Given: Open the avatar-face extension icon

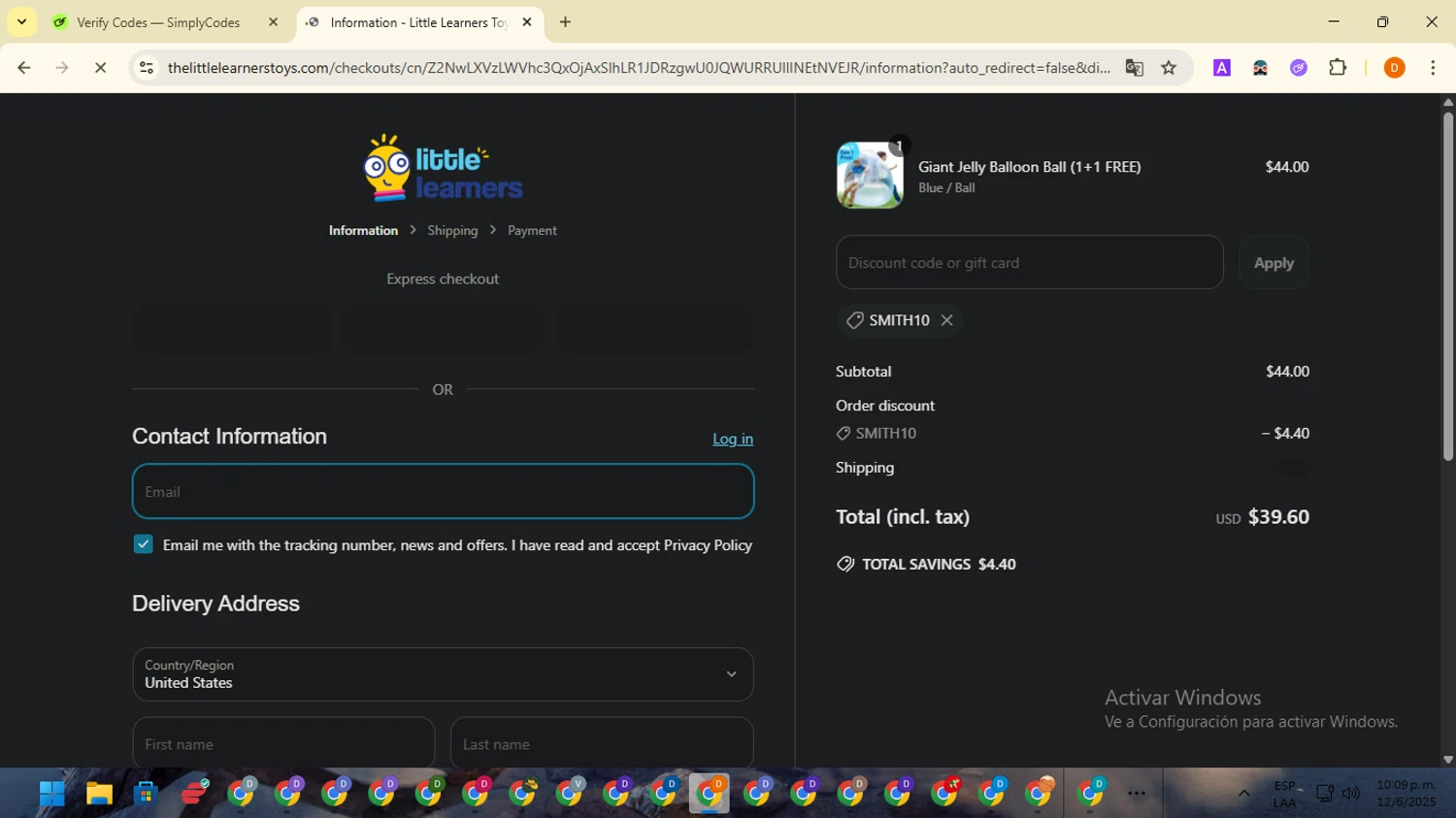Looking at the screenshot, I should point(1260,68).
